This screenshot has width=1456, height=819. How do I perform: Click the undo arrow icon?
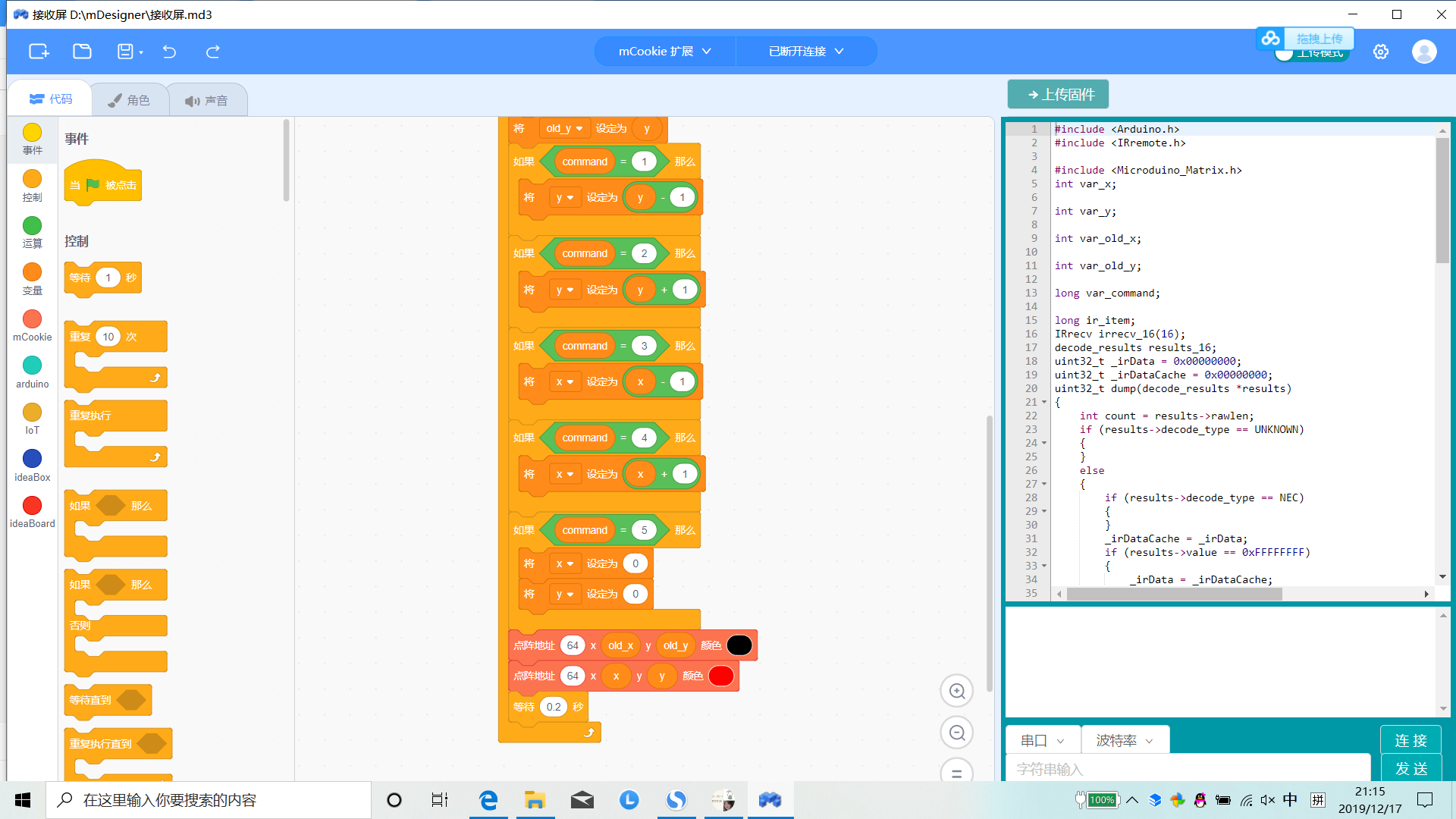[x=169, y=52]
